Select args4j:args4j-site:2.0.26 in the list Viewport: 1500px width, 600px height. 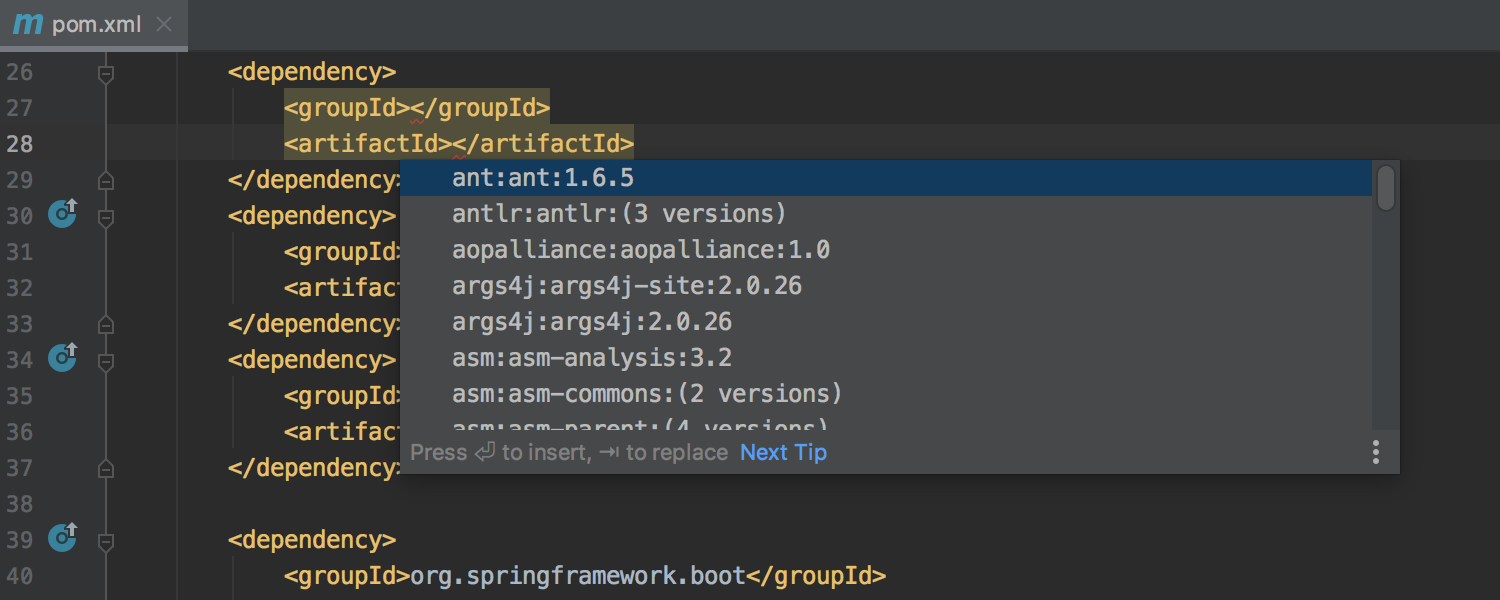[x=886, y=286]
